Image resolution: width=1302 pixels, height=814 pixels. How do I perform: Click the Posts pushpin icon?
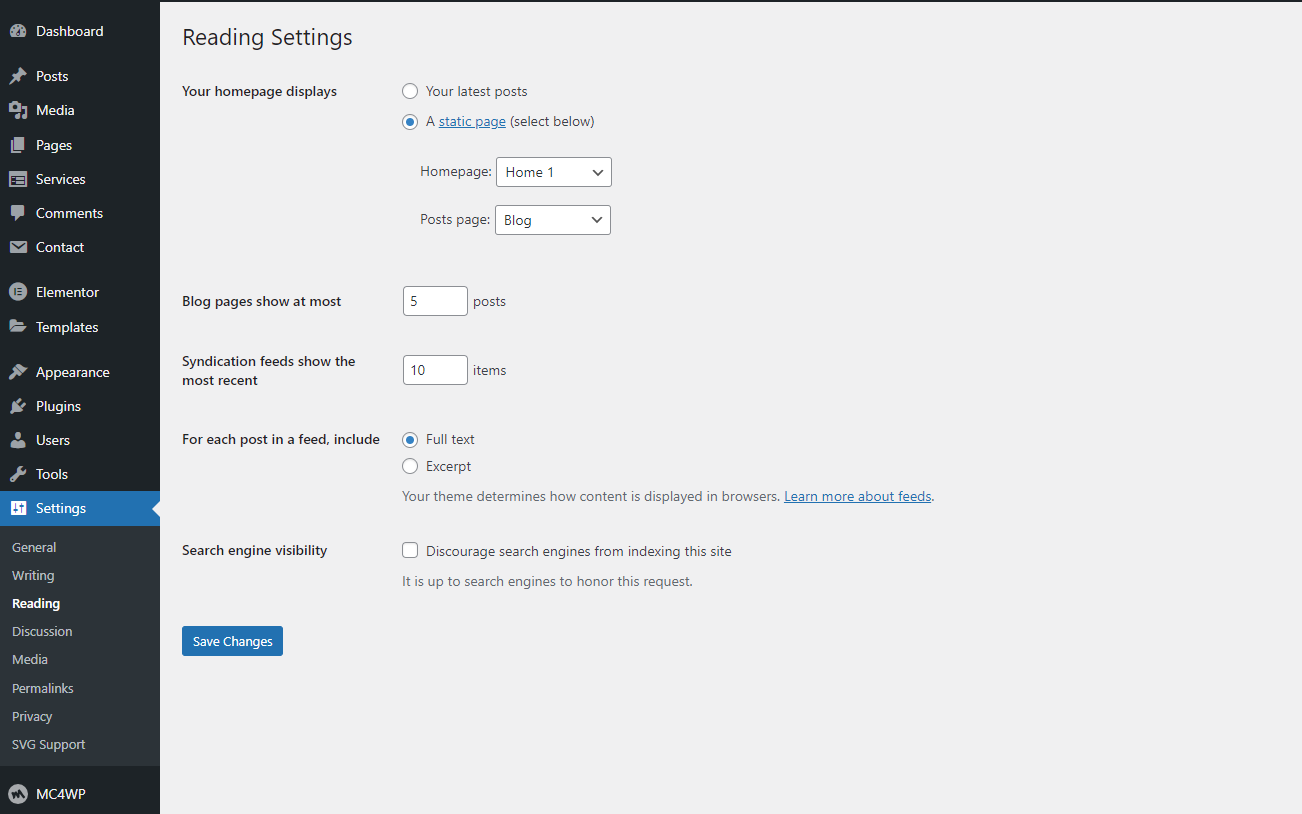click(x=18, y=76)
